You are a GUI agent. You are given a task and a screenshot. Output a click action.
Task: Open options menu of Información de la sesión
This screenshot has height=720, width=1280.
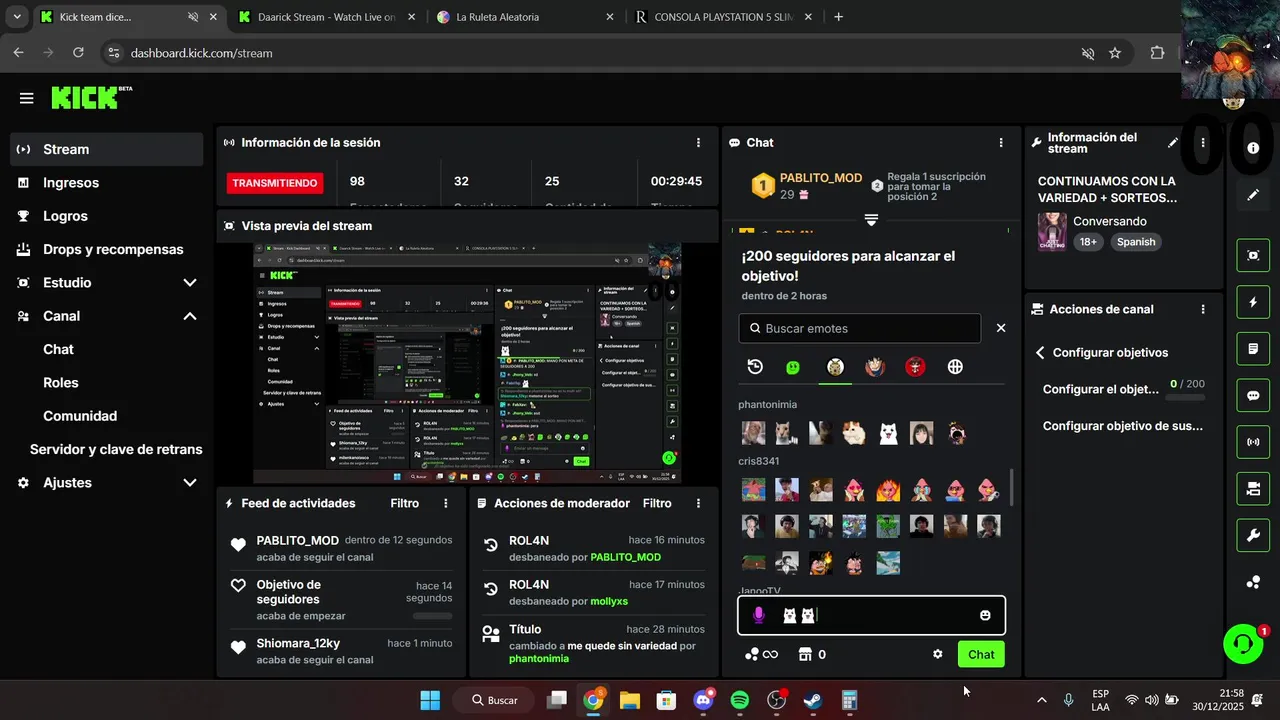698,143
